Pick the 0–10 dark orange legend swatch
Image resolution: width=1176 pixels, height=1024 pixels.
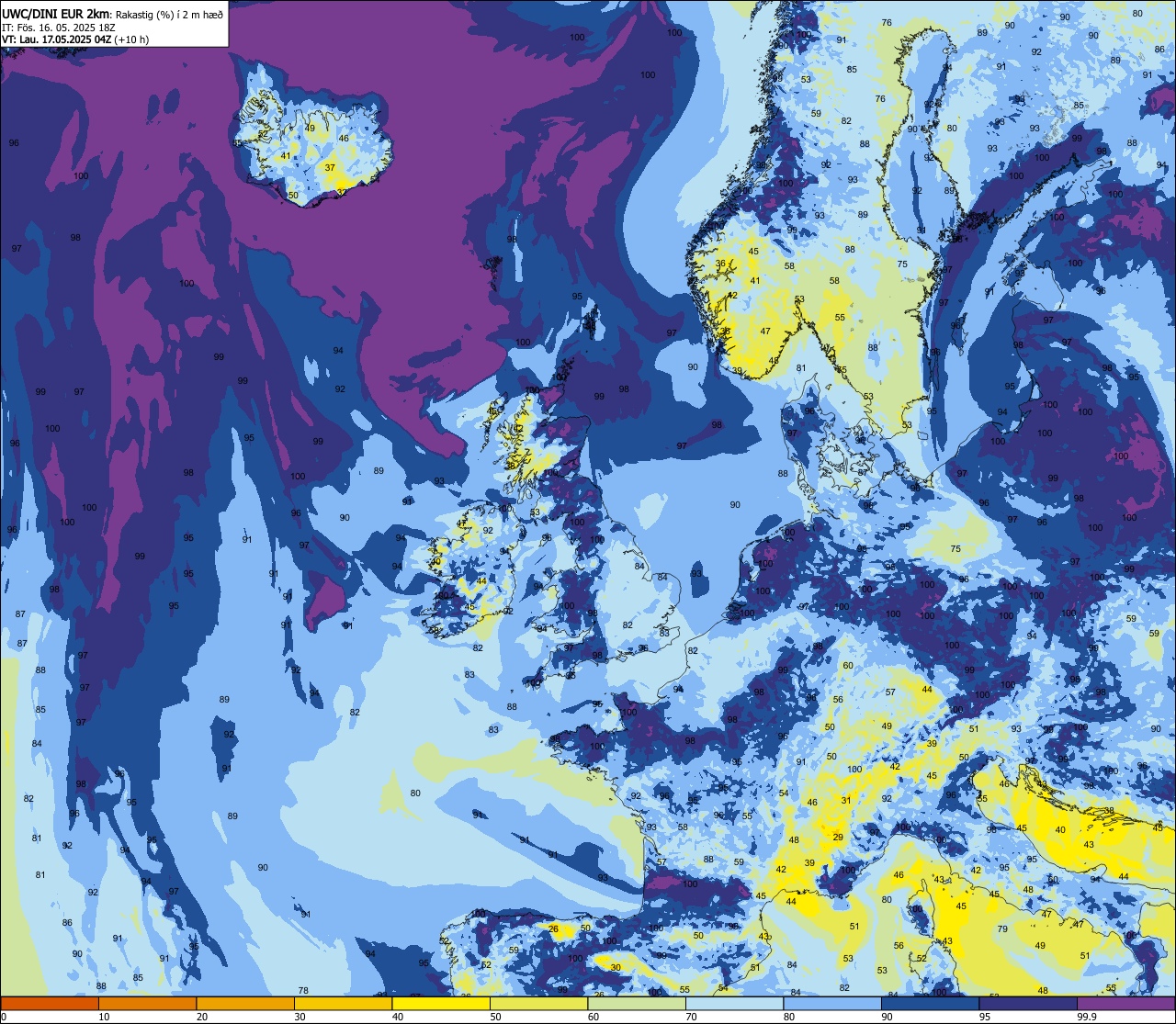coord(50,1003)
